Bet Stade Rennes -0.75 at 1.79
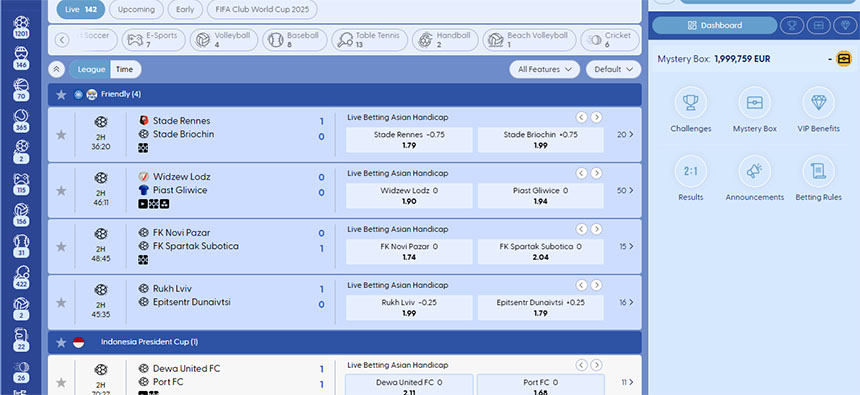 (x=409, y=140)
